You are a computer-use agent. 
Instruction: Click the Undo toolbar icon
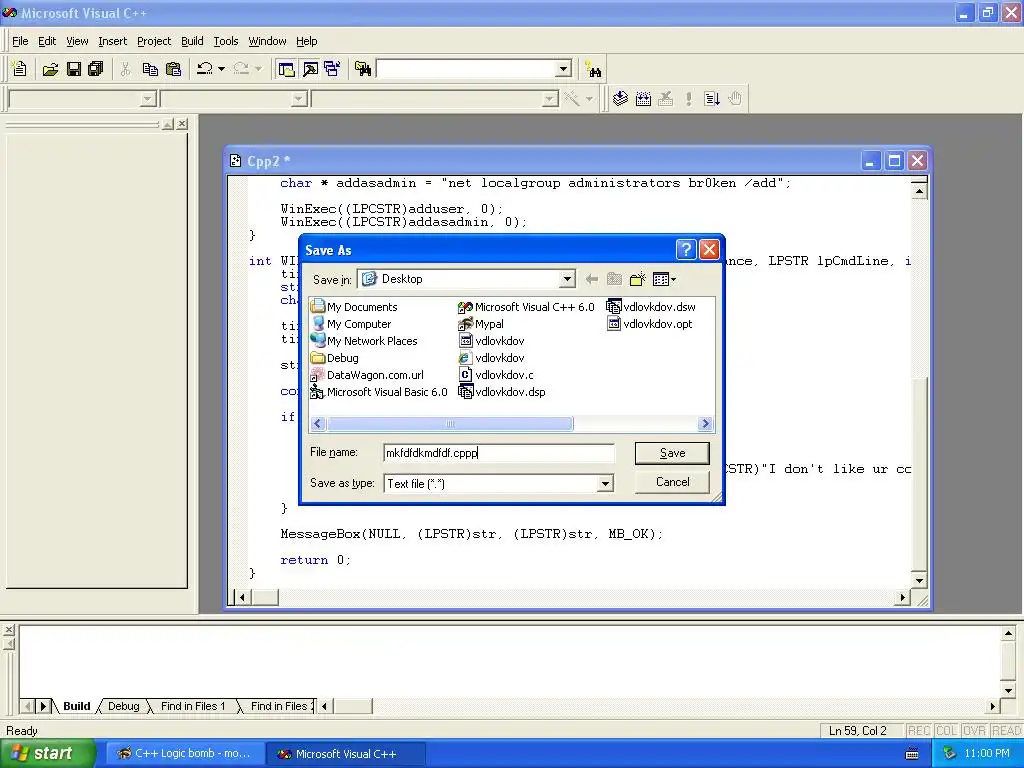point(204,69)
